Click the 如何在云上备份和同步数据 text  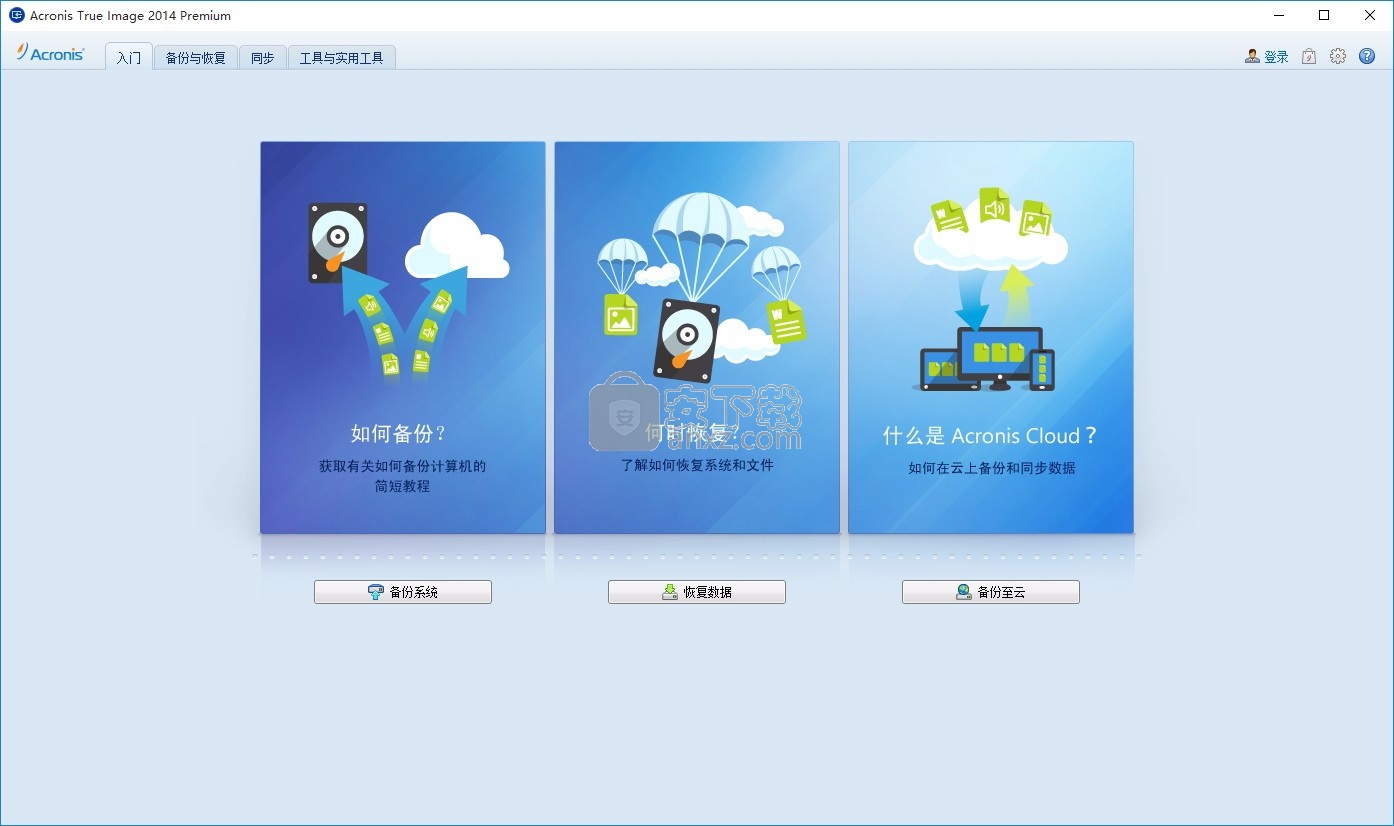(992, 468)
